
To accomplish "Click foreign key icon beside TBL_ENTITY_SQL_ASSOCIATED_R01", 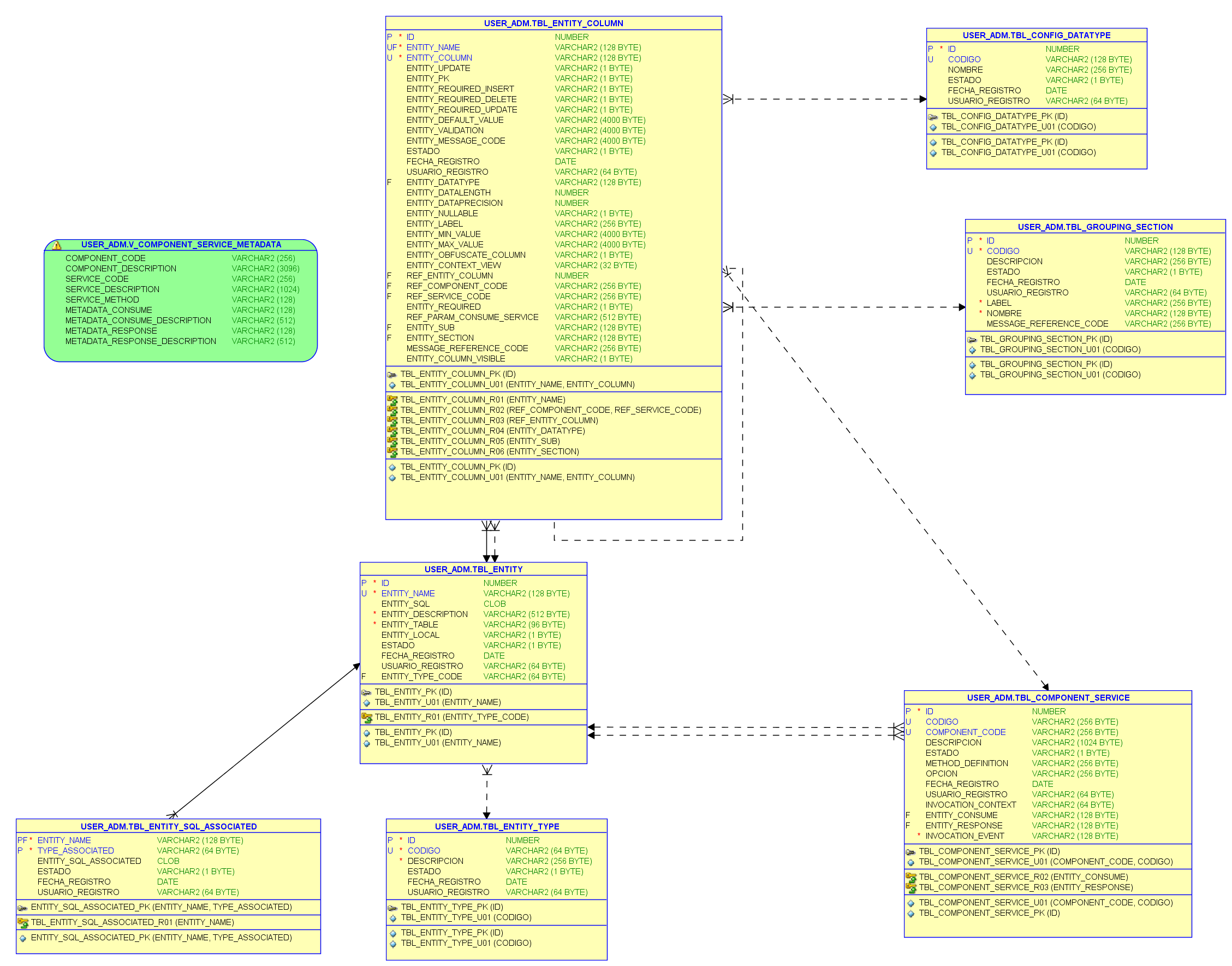I will coord(22,922).
